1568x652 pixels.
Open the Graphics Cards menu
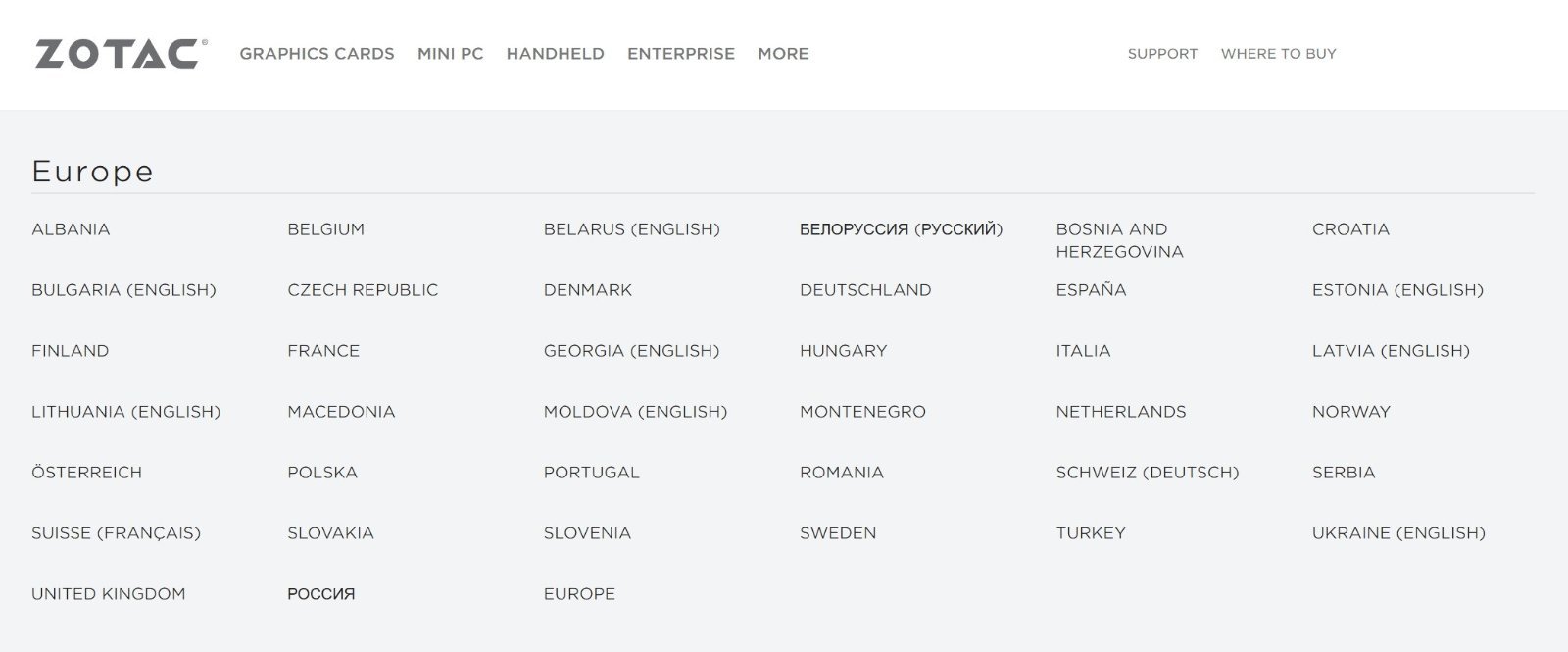coord(317,54)
